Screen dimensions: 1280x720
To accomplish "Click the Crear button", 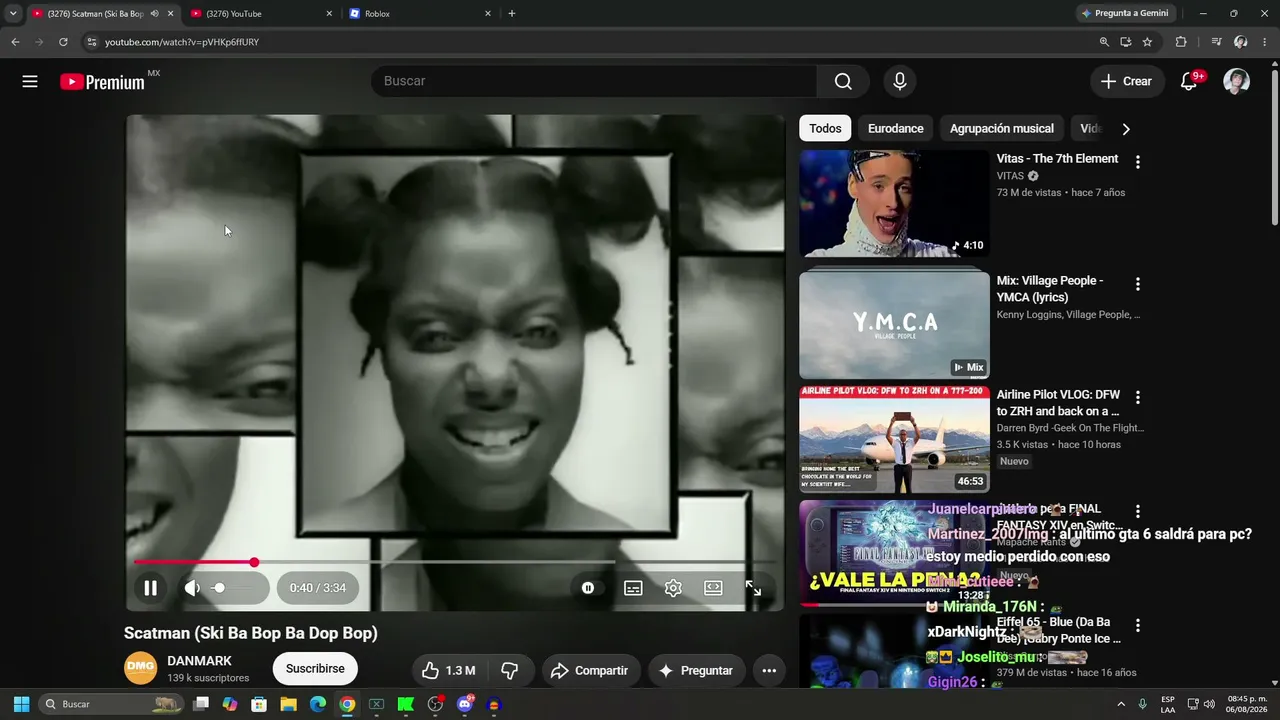I will point(1127,81).
